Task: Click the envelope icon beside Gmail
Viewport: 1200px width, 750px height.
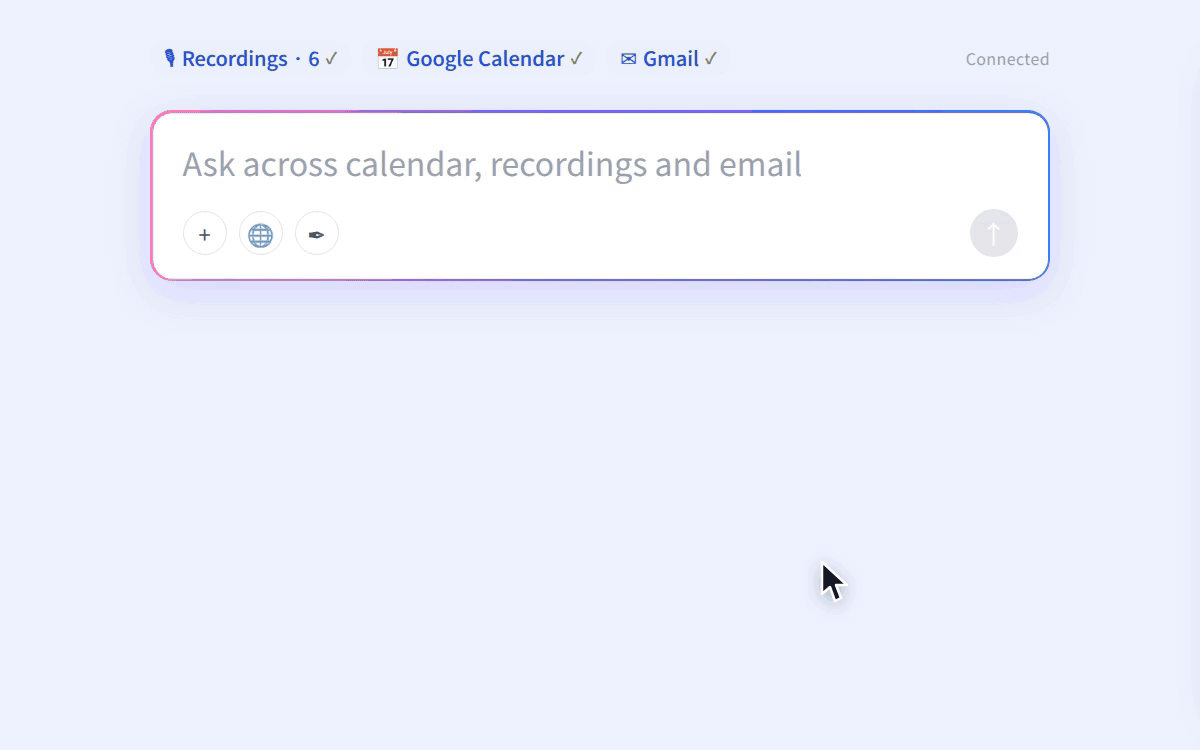Action: tap(628, 59)
